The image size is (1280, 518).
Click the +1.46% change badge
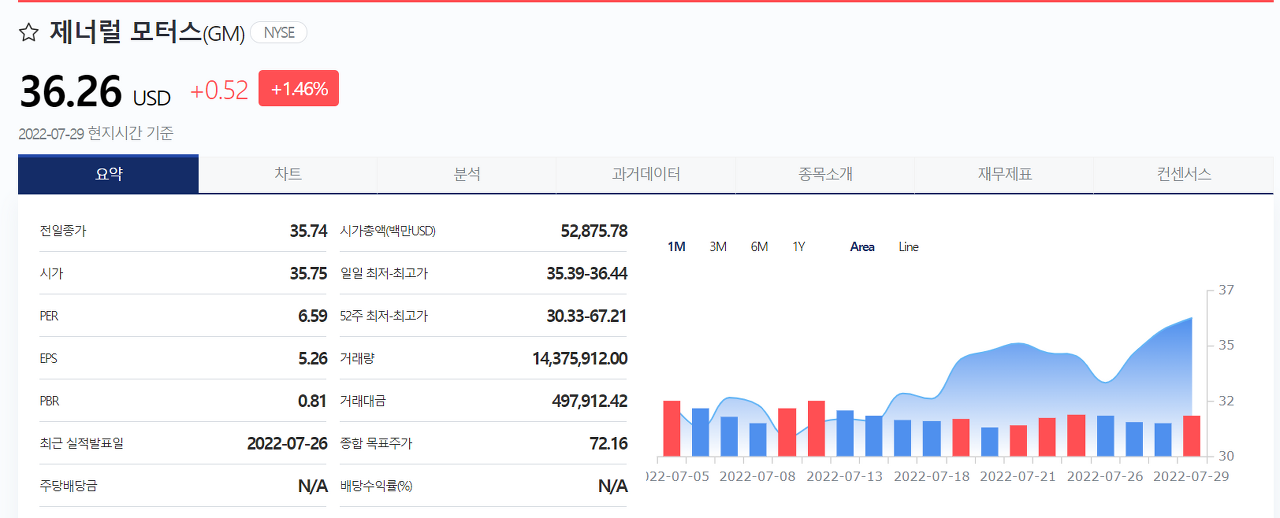(x=299, y=88)
